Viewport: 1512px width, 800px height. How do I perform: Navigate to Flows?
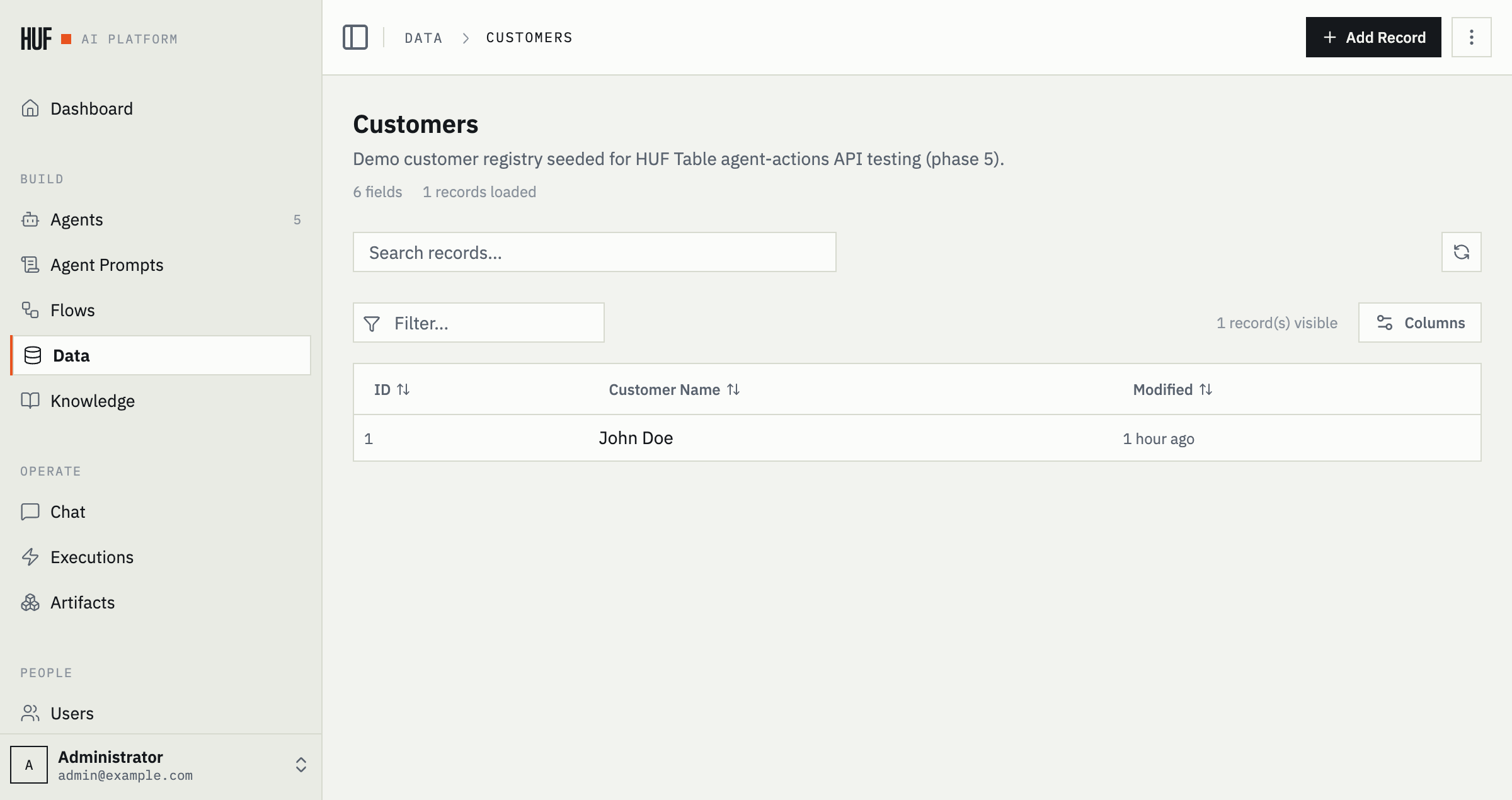click(161, 310)
